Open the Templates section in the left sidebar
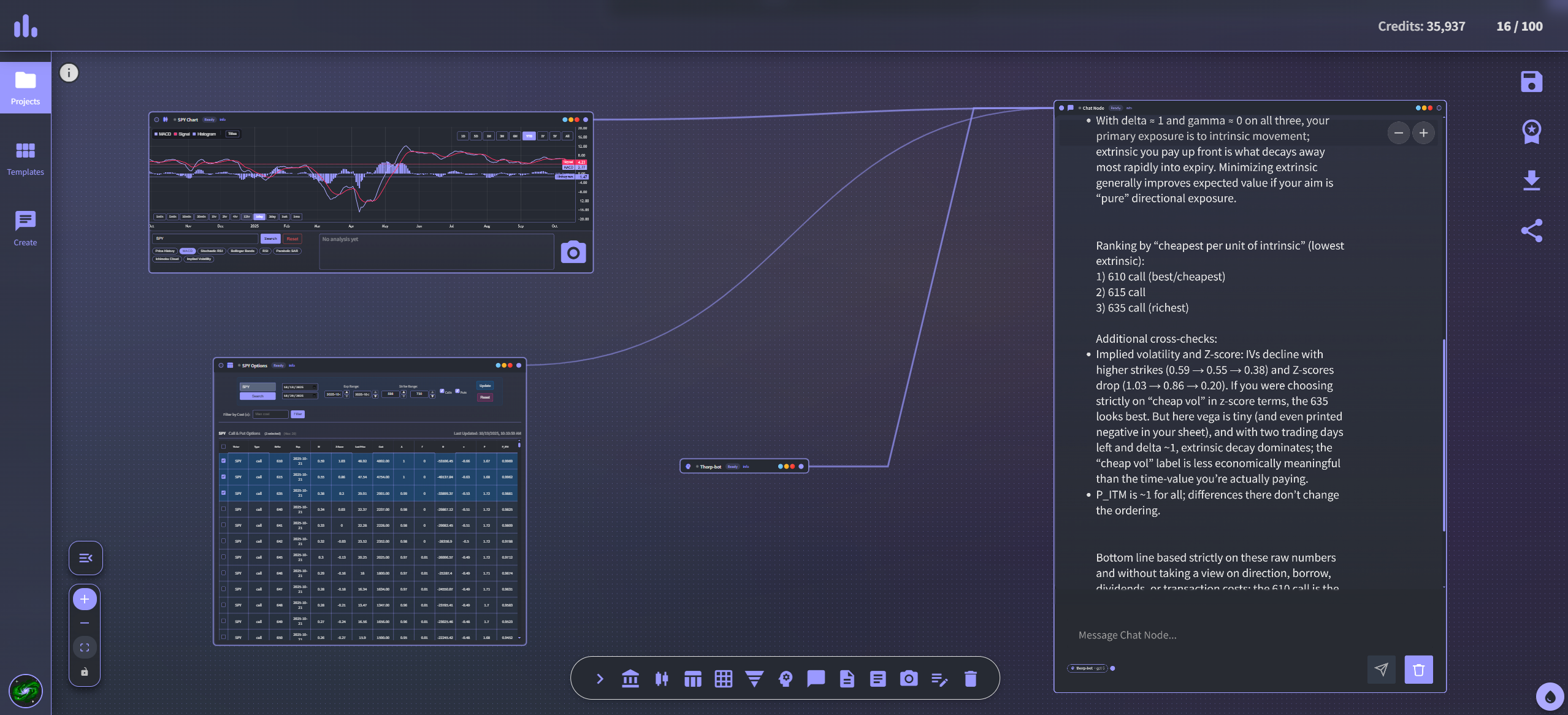The height and width of the screenshot is (715, 1568). coord(25,158)
